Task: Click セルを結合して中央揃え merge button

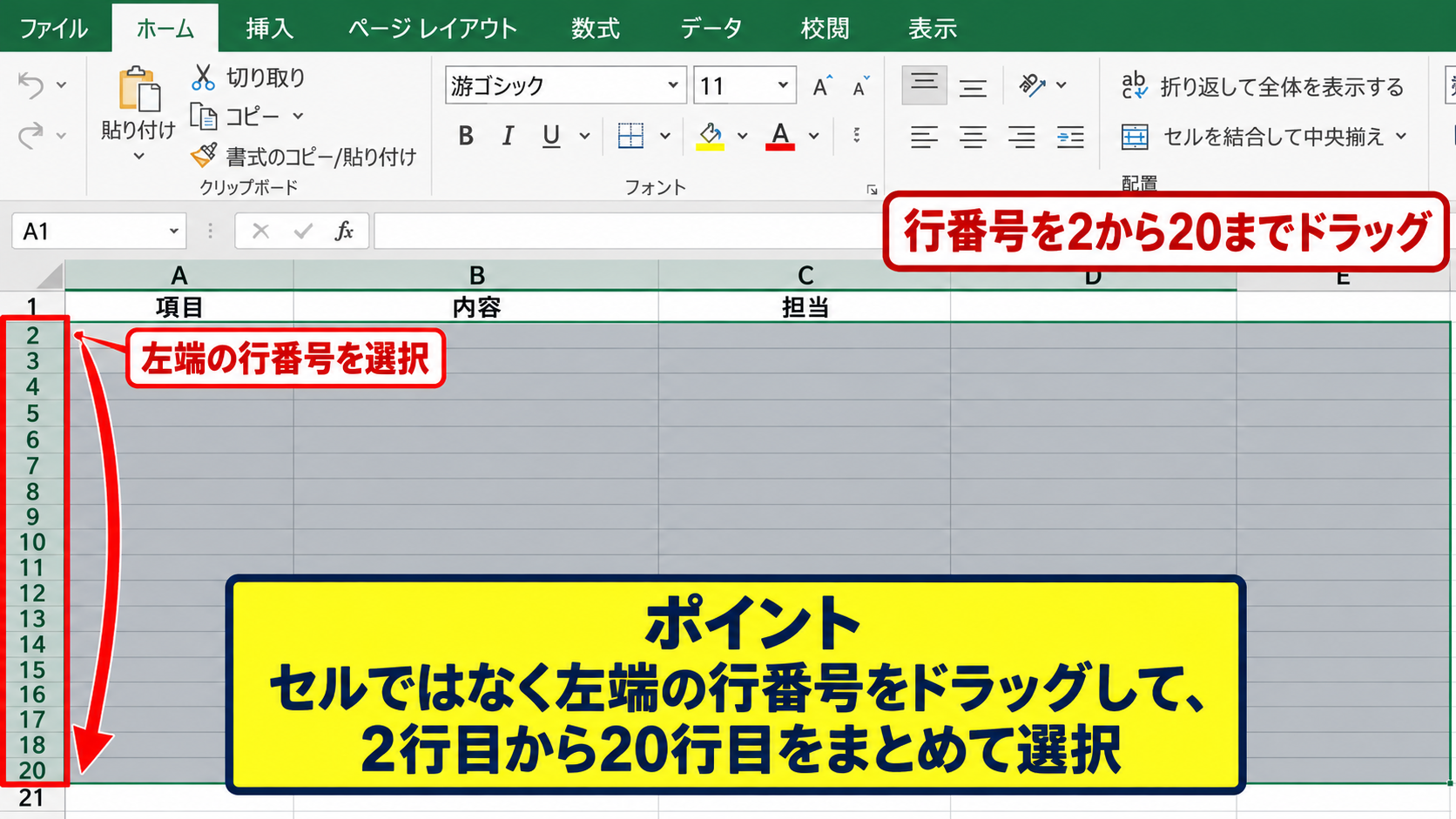Action: click(1251, 137)
